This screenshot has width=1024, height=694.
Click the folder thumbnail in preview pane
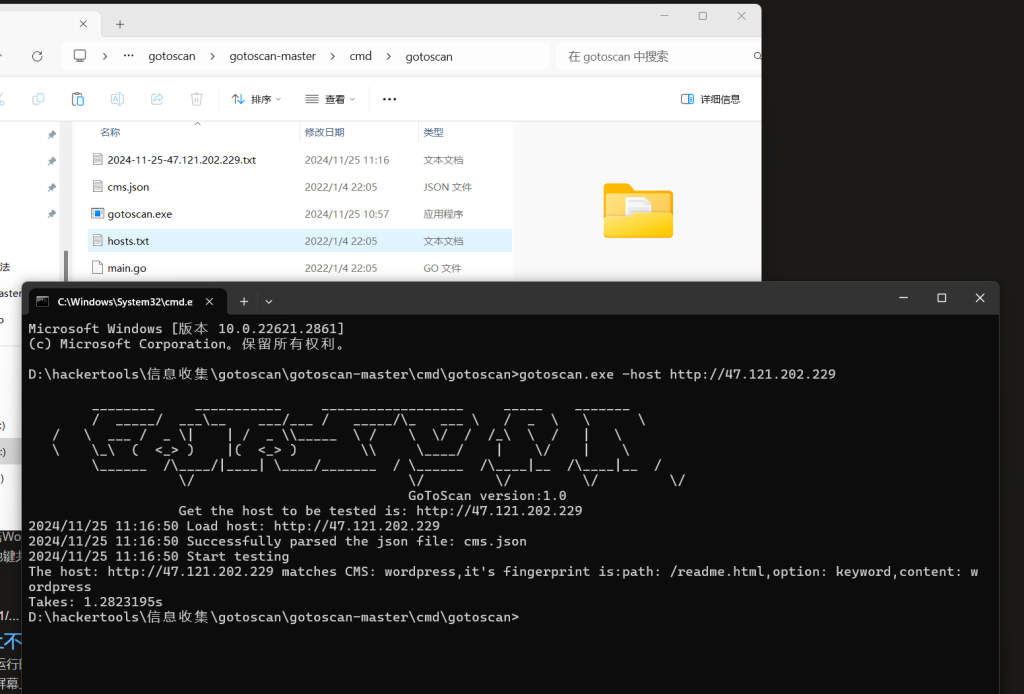pos(638,211)
